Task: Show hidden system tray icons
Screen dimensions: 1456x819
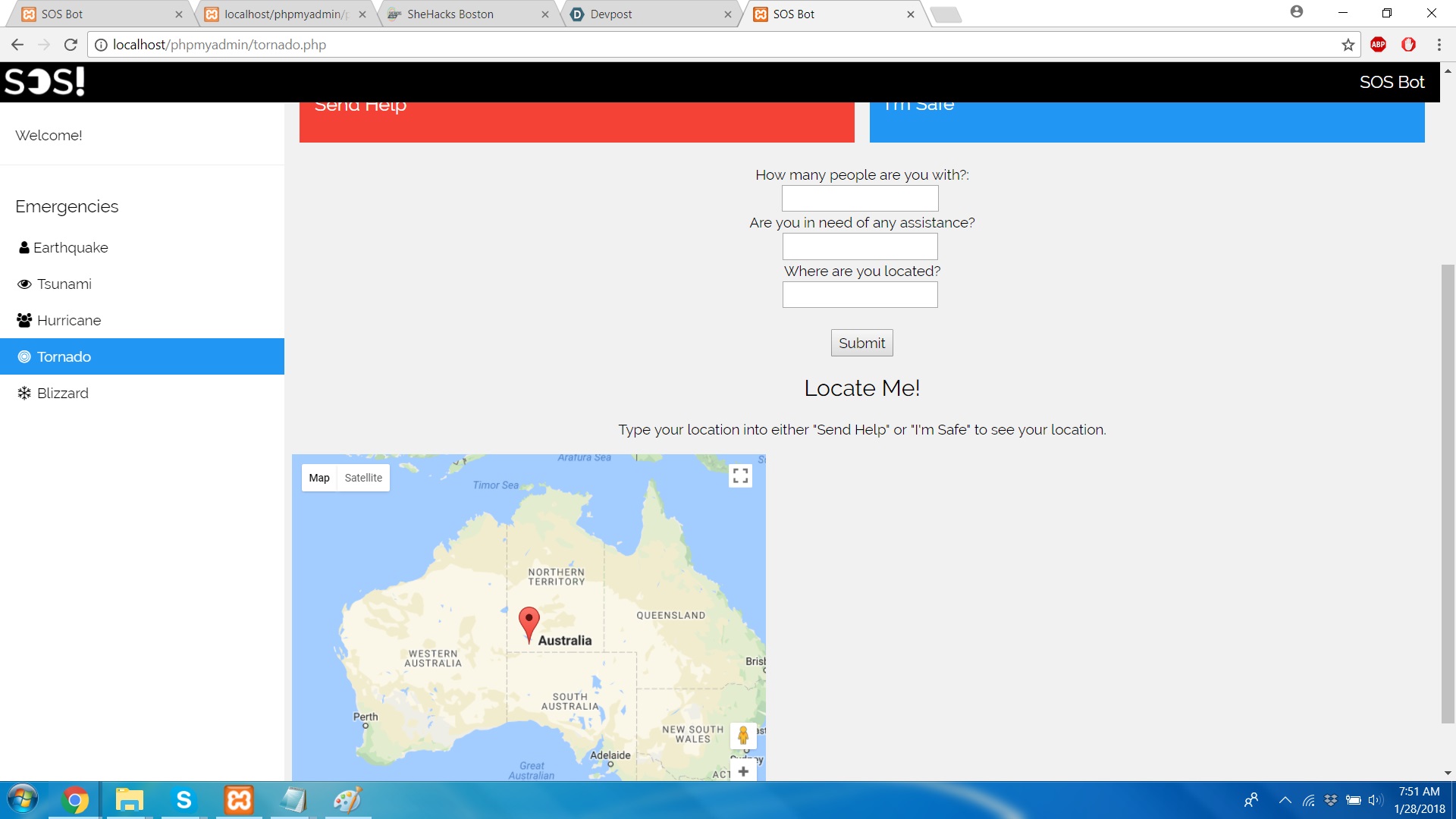Action: tap(1285, 800)
